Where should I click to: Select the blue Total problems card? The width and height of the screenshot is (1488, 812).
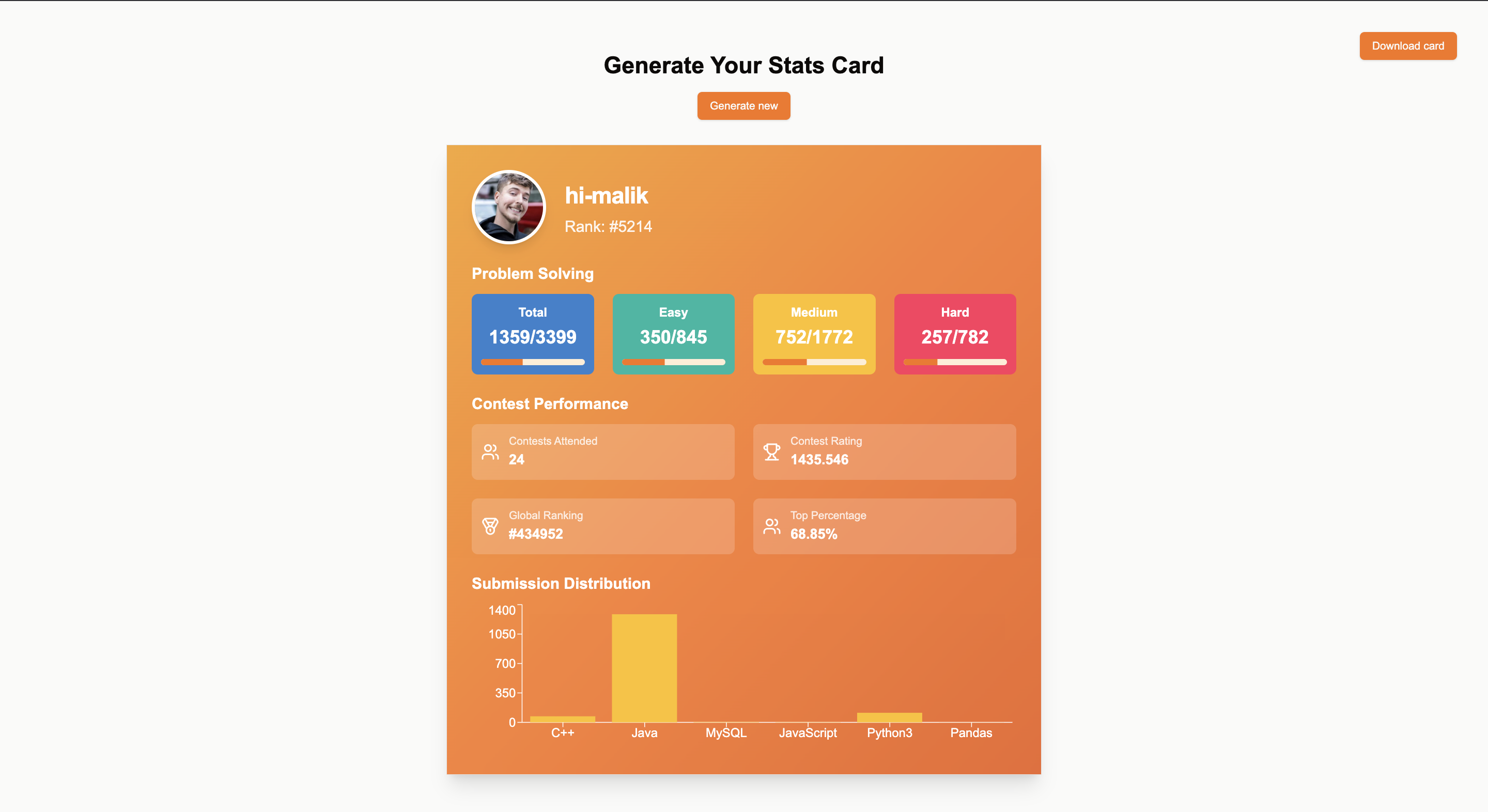tap(532, 334)
